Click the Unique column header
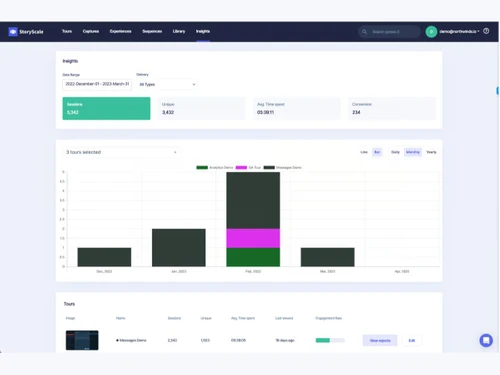The width and height of the screenshot is (500, 375). click(206, 318)
